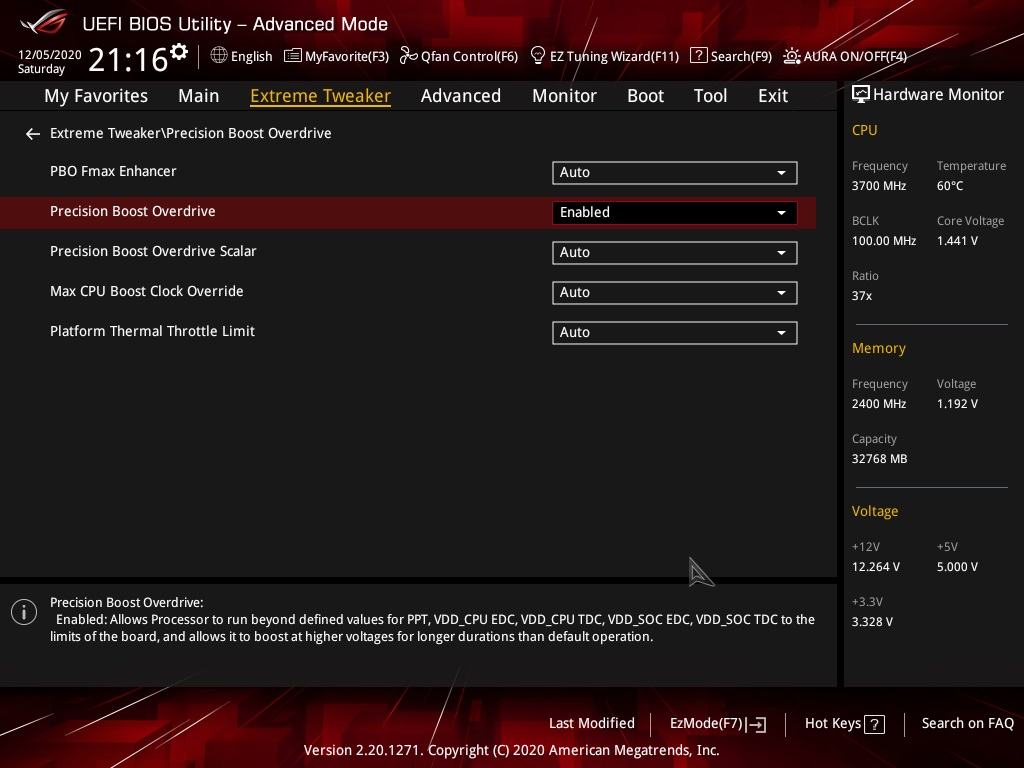Click the Search question mark icon
The image size is (1024, 768).
point(698,56)
